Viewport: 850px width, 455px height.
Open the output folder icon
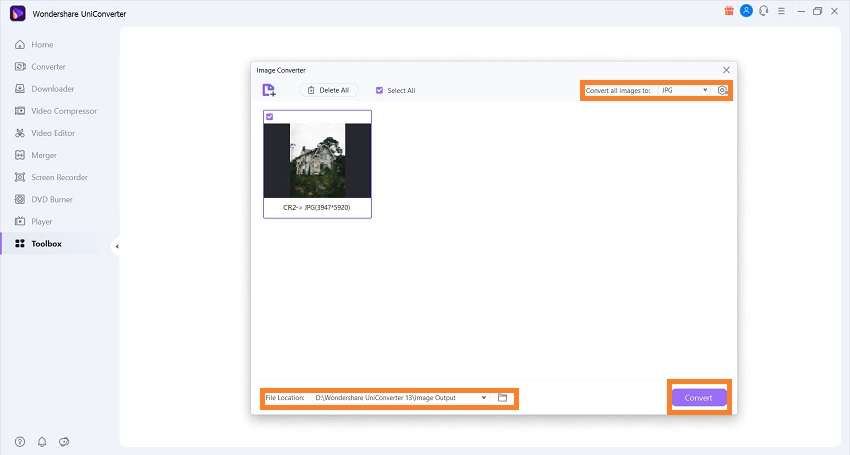[x=503, y=398]
